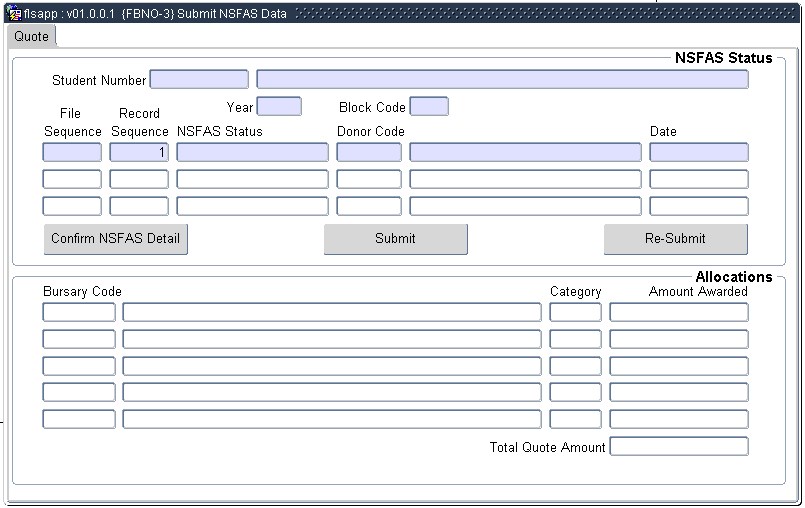Viewport: 805px width, 508px height.
Task: Switch to the Quote tab
Action: pyautogui.click(x=31, y=36)
